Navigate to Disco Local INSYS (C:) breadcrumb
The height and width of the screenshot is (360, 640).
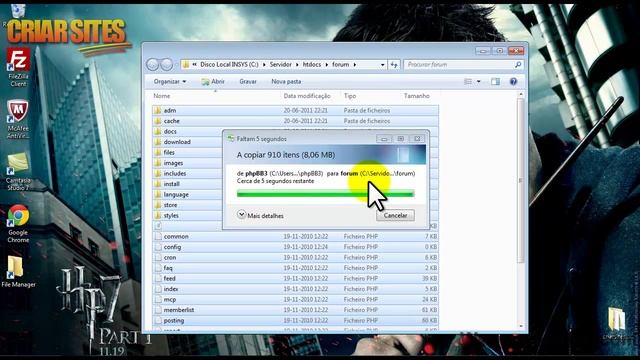click(x=229, y=64)
